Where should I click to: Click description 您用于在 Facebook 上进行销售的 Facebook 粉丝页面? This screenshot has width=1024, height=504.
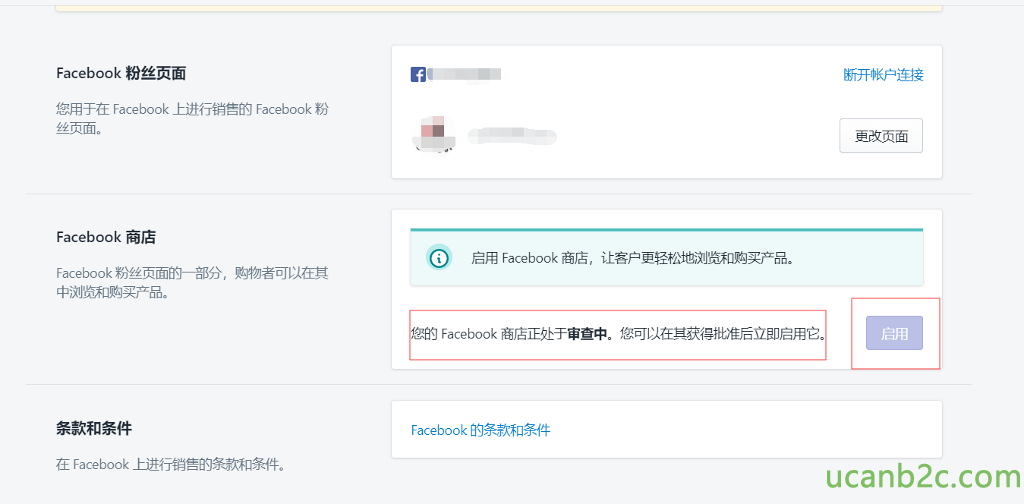pos(193,119)
